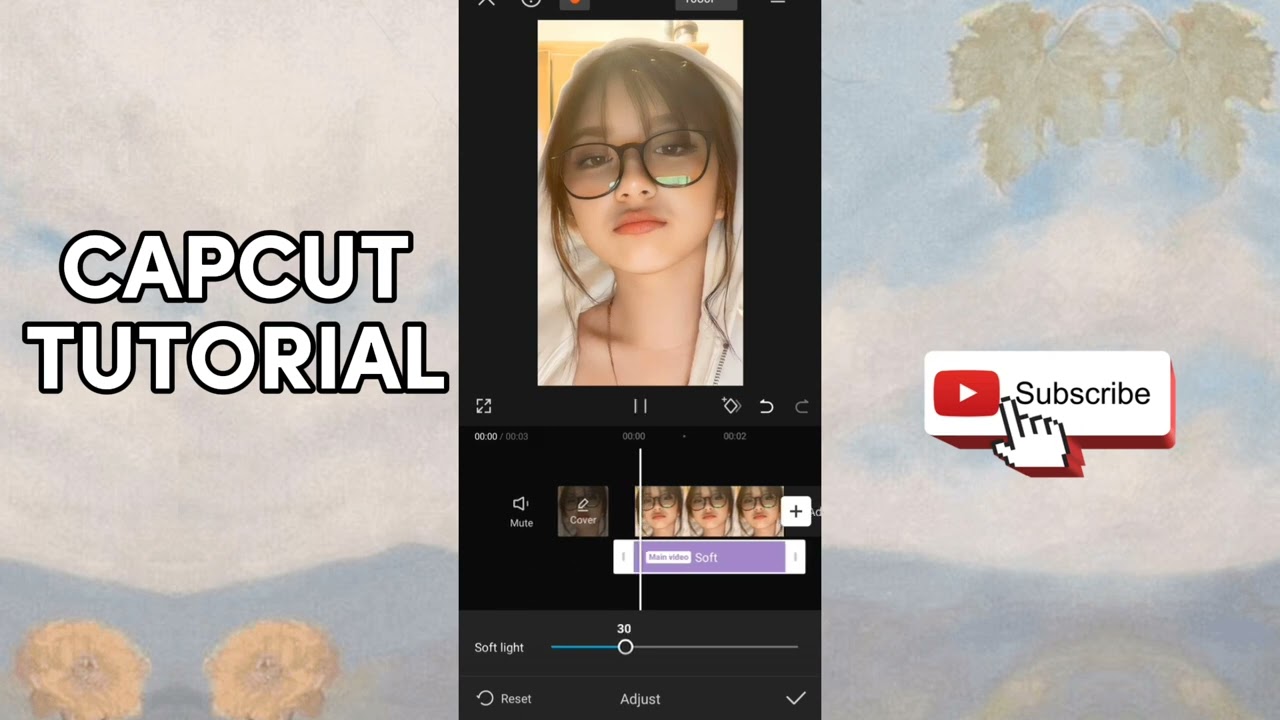Click the red YouTube play logo
The image size is (1280, 720).
click(966, 393)
